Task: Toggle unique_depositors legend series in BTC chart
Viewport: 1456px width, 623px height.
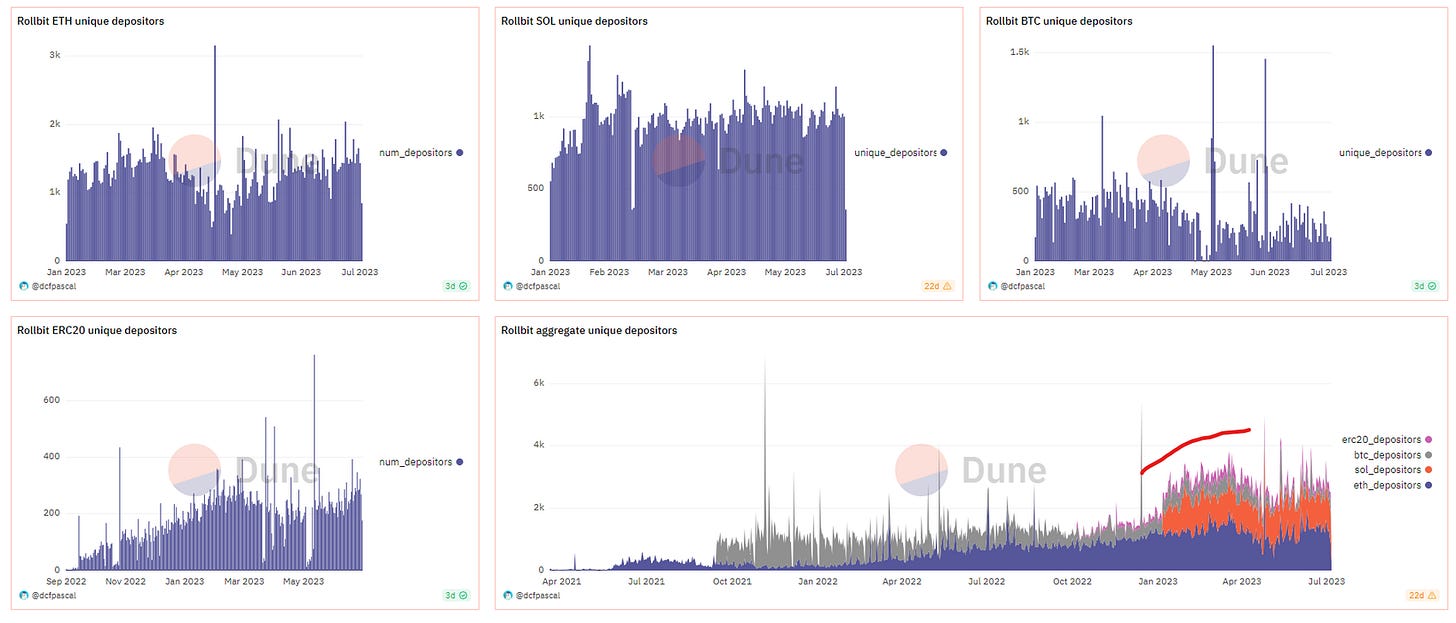Action: pos(1385,153)
